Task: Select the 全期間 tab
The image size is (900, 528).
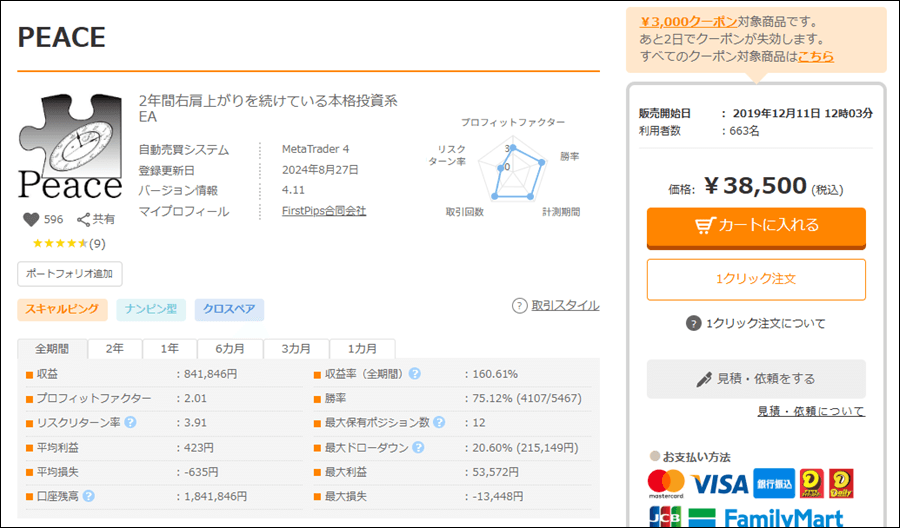Action: [52, 349]
